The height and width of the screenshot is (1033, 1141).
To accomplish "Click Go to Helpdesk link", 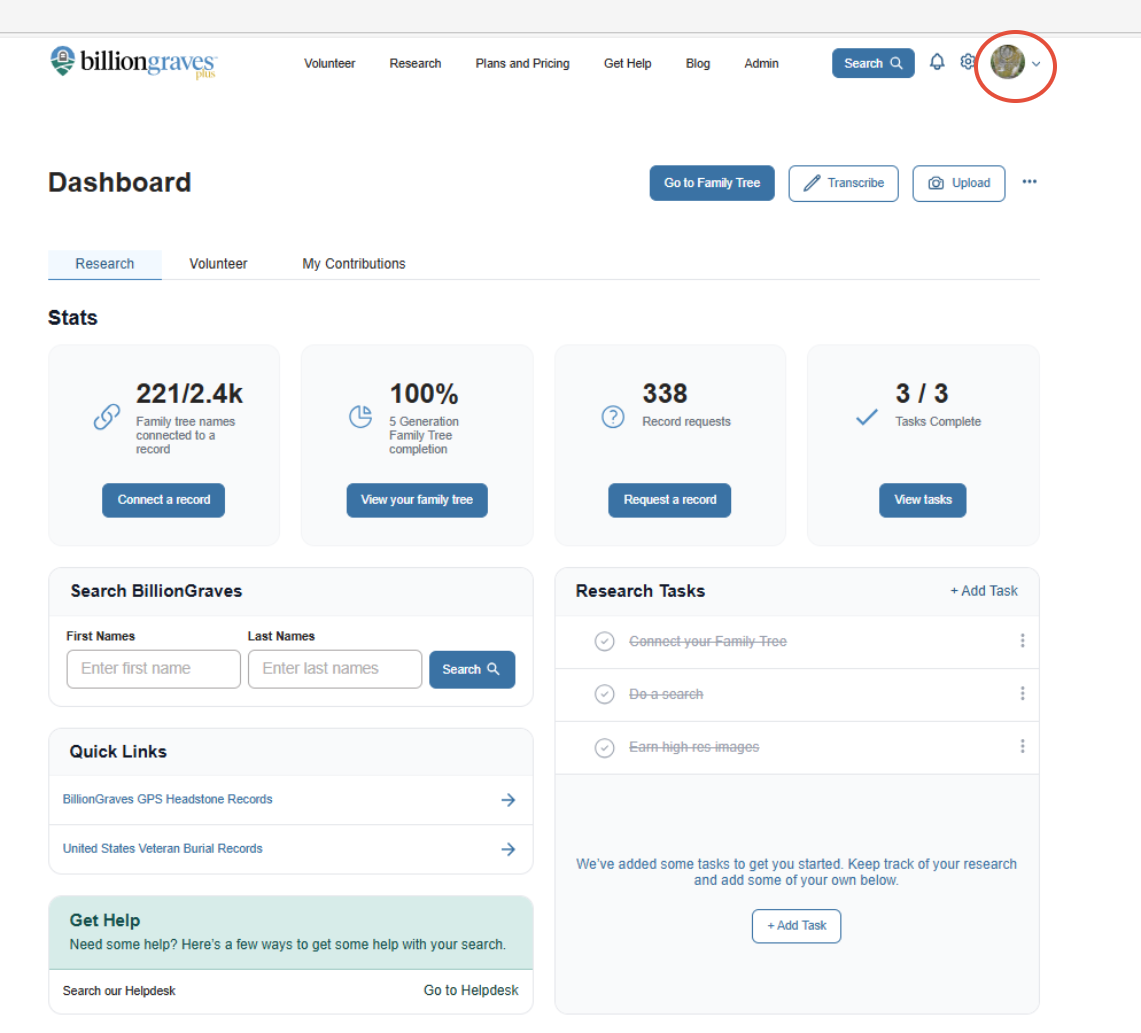I will [471, 990].
